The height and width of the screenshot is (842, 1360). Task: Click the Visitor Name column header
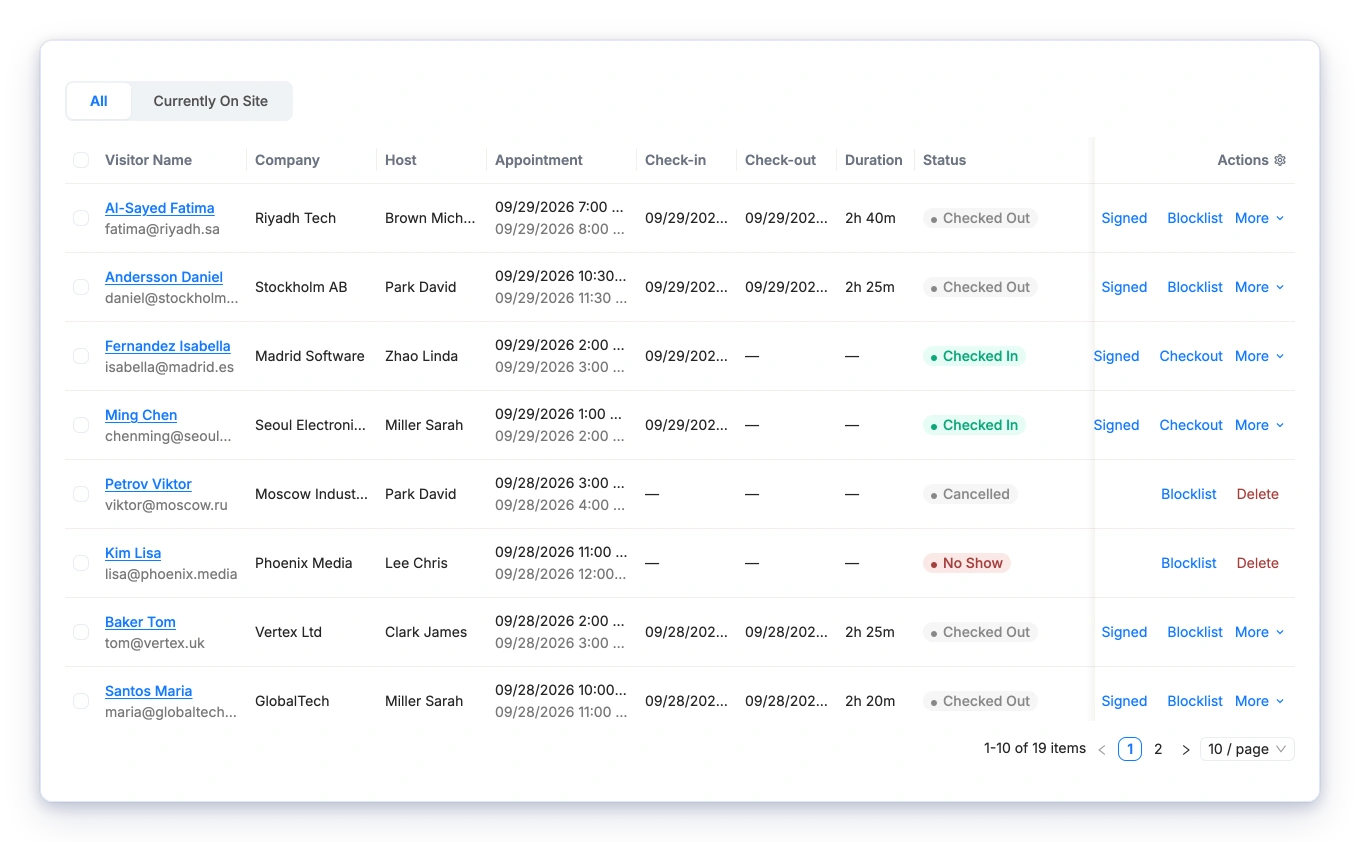pos(148,160)
